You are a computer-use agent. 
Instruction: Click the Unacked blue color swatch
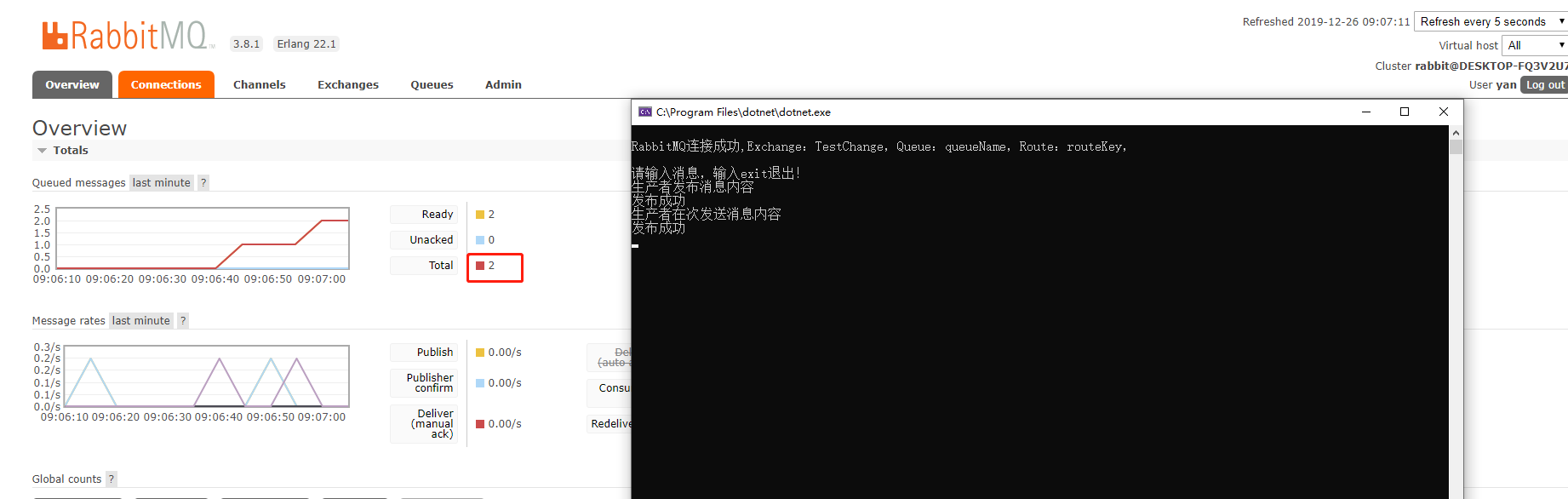(x=480, y=240)
